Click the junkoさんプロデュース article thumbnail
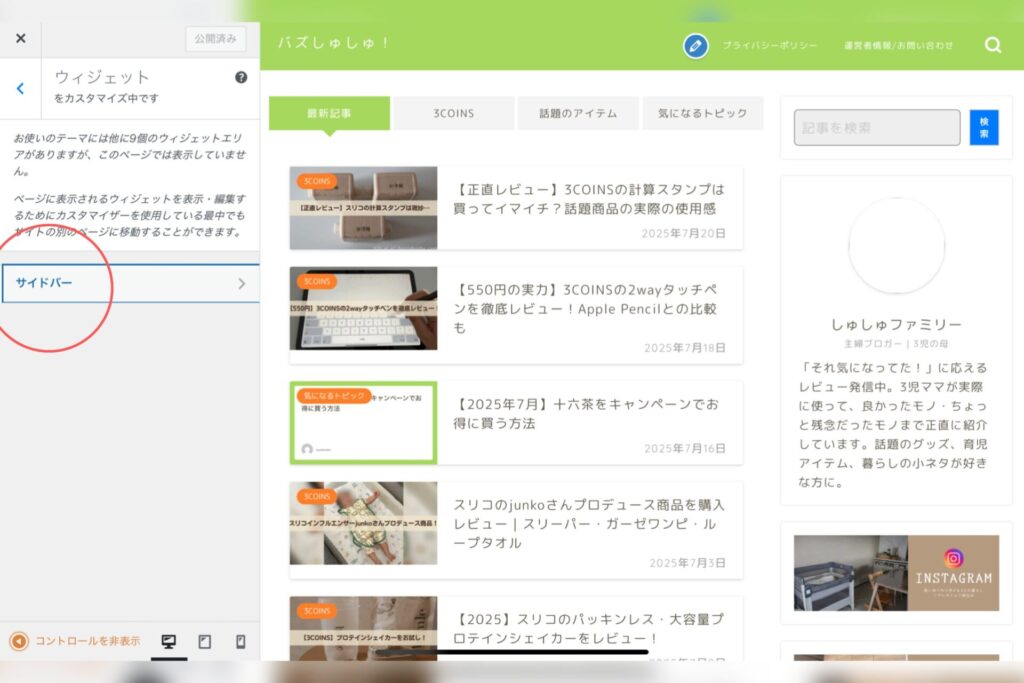The width and height of the screenshot is (1024, 683). [363, 523]
